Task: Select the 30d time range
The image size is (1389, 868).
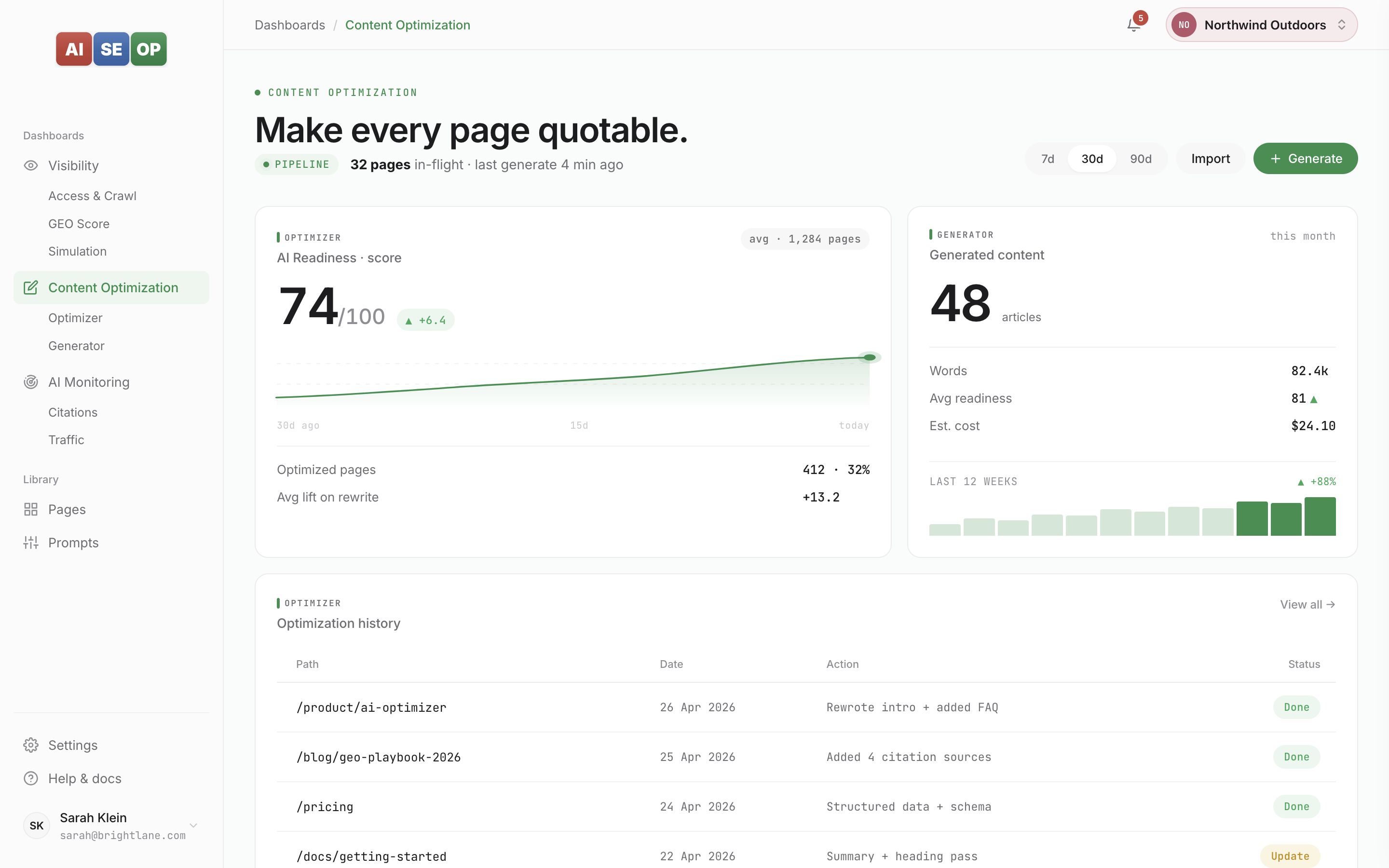Action: pyautogui.click(x=1092, y=159)
